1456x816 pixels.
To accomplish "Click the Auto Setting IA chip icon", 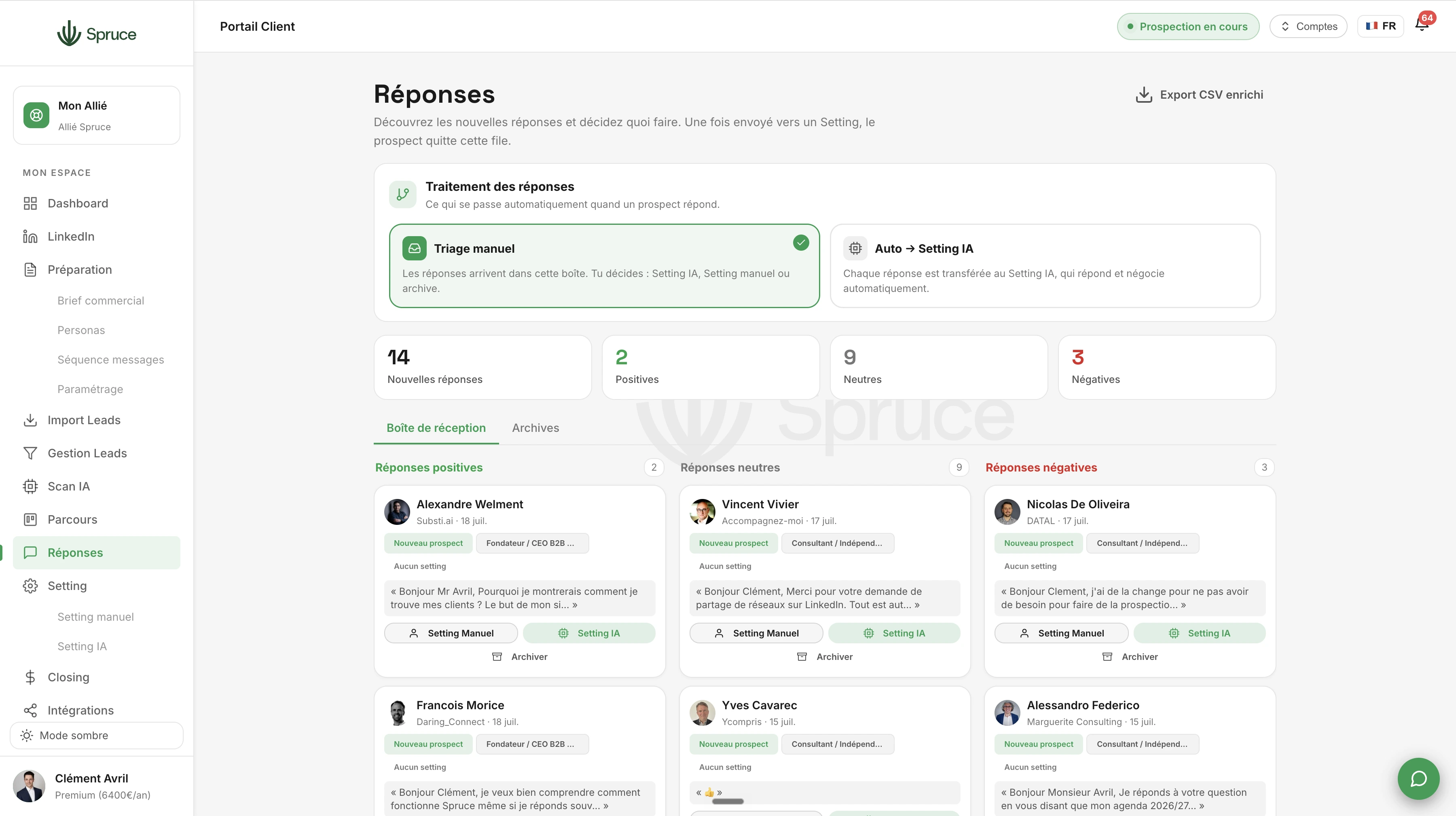I will (856, 249).
